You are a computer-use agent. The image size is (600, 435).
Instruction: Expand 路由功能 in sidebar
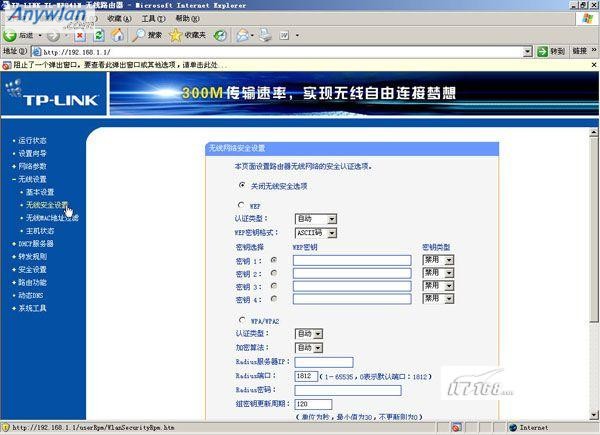32,283
